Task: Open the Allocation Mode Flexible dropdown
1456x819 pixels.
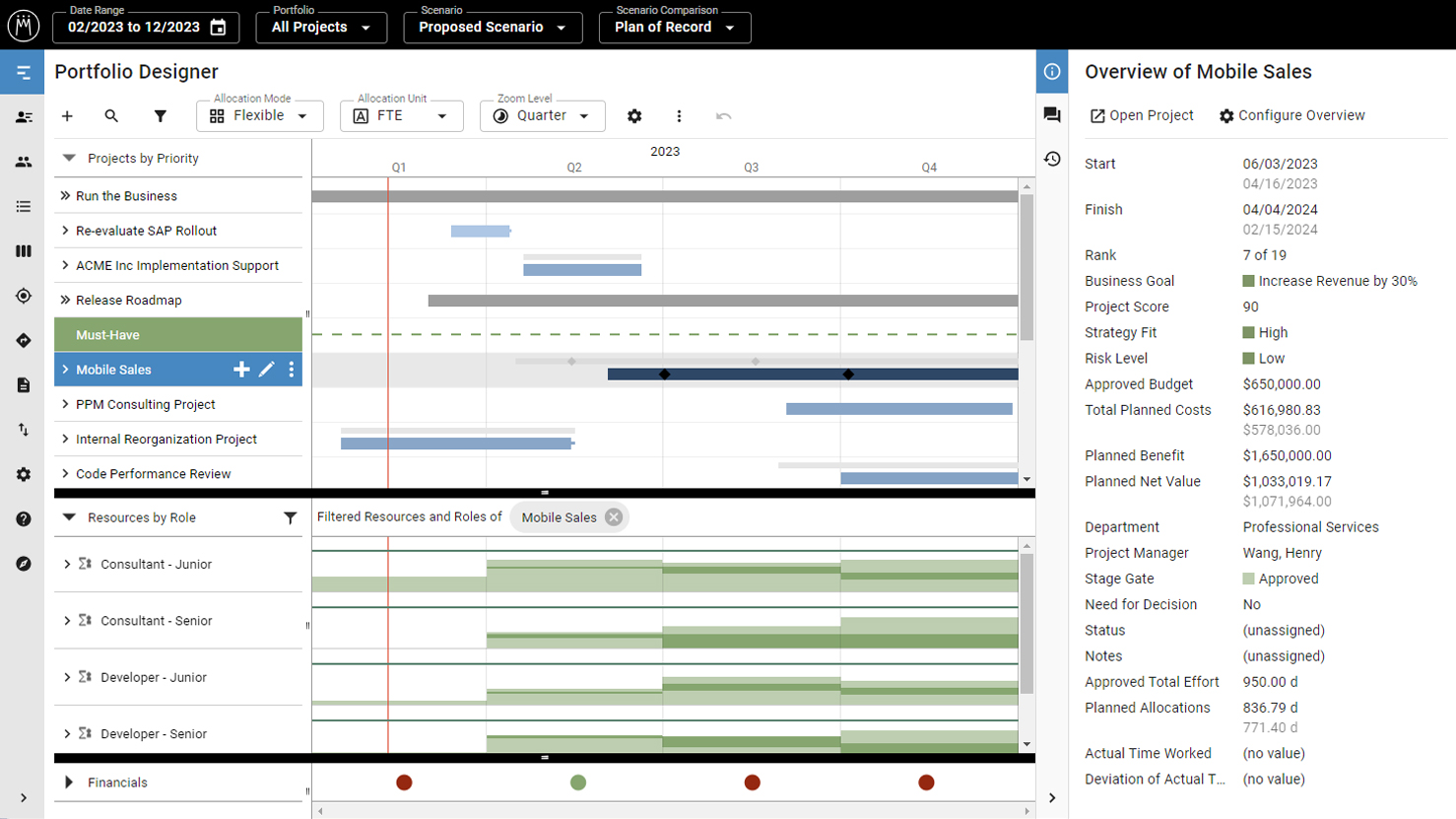Action: (260, 116)
